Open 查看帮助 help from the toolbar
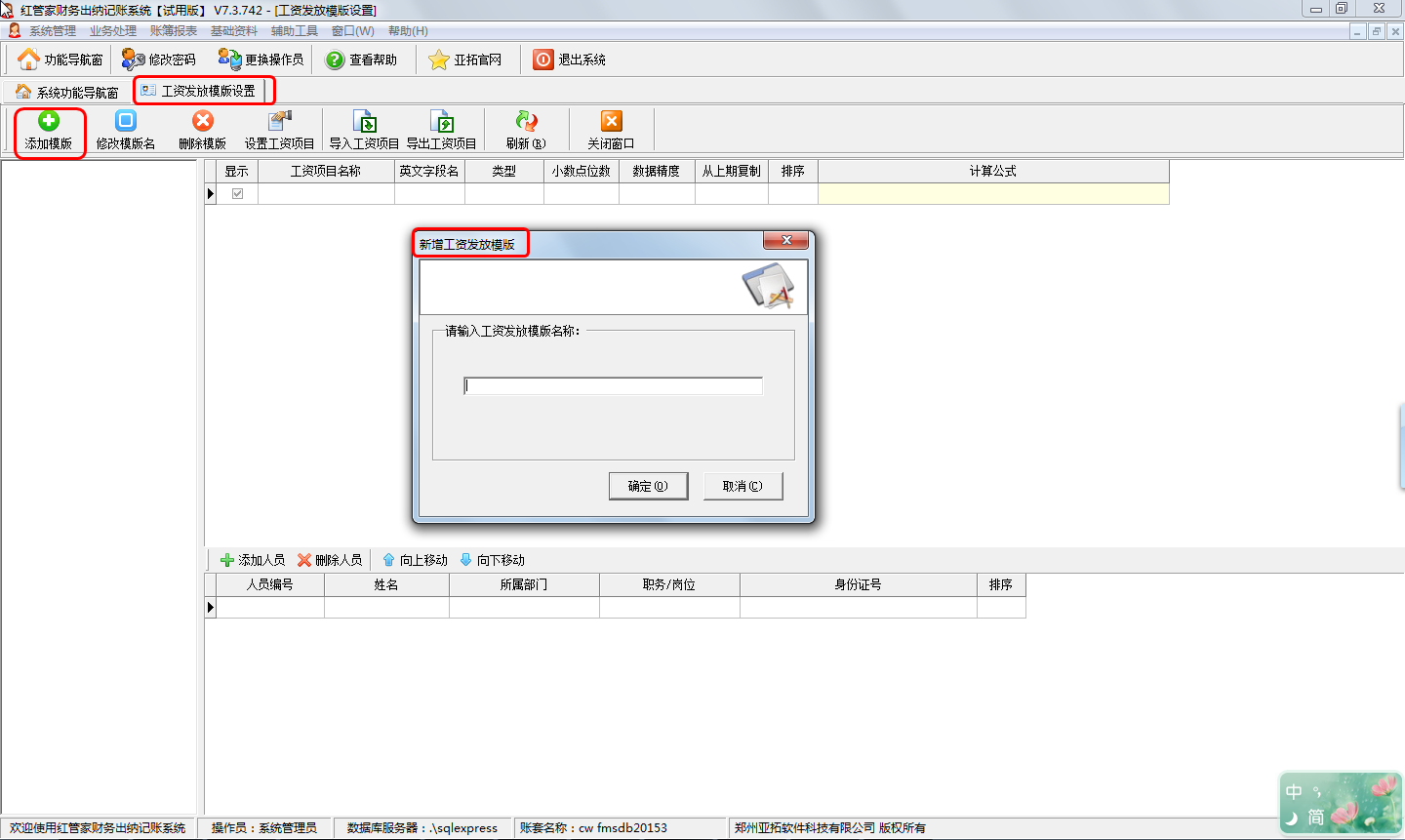The width and height of the screenshot is (1405, 840). pyautogui.click(x=362, y=60)
